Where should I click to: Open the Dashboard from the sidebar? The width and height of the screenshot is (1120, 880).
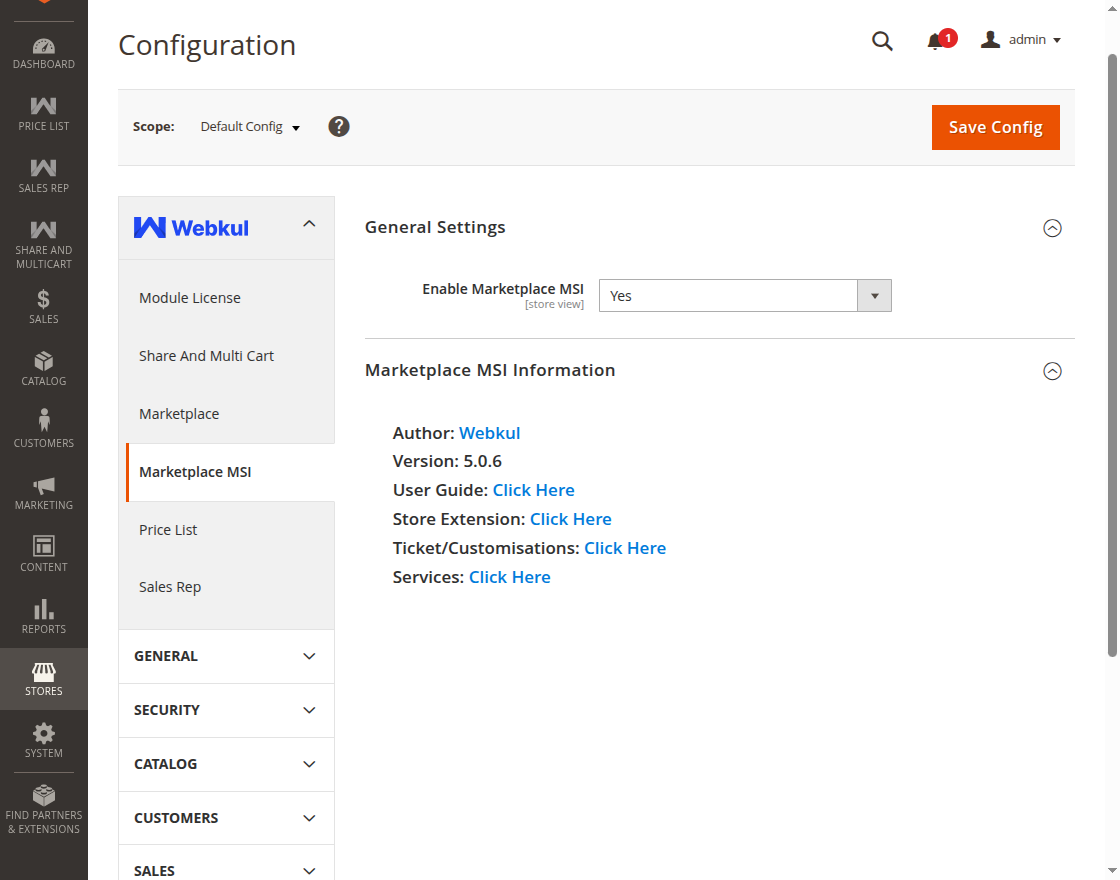tap(44, 54)
